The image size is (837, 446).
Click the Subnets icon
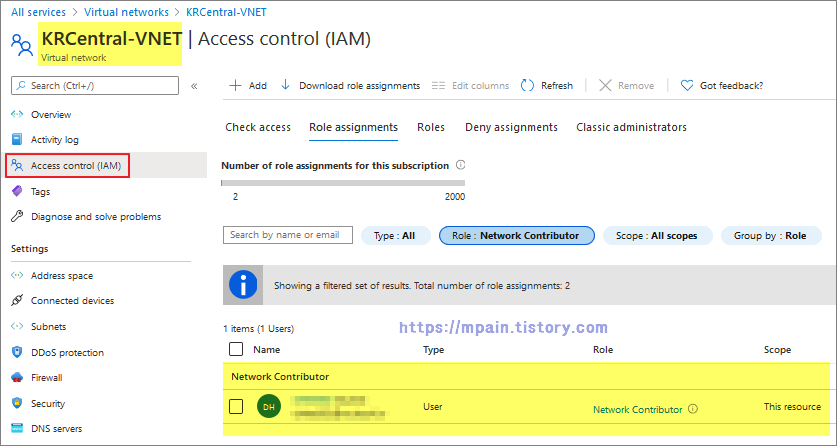click(x=17, y=326)
